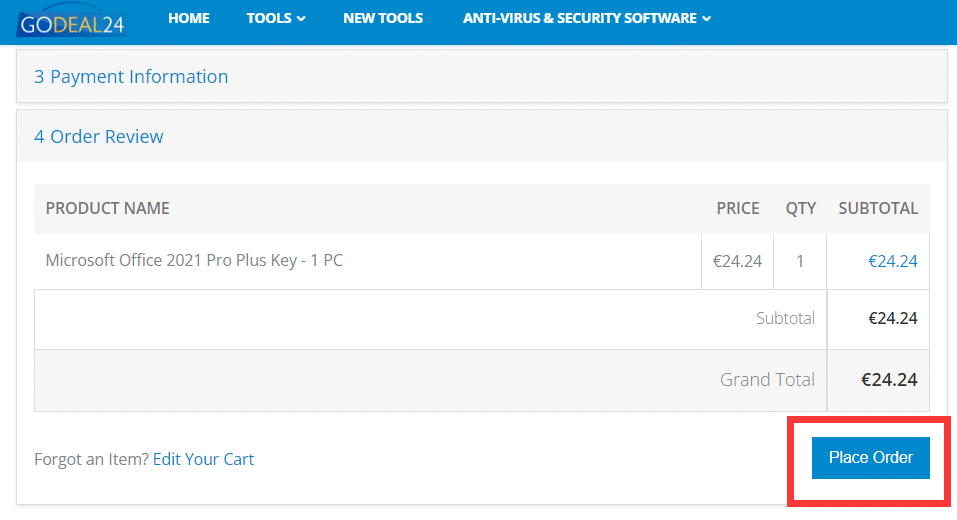Click the QTY column header

click(x=801, y=208)
